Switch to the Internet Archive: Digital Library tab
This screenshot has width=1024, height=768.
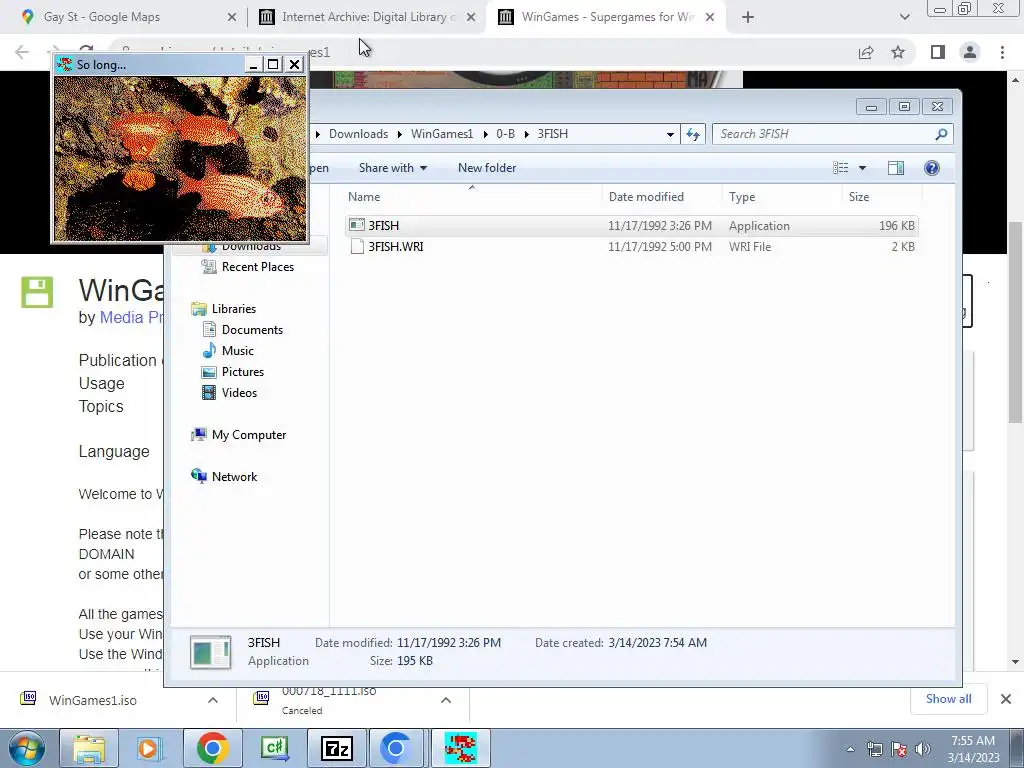tap(366, 17)
